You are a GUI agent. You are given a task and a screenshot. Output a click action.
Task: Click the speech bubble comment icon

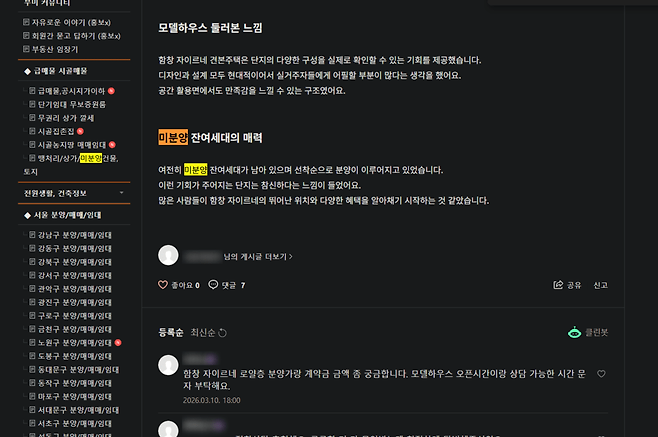tap(213, 285)
